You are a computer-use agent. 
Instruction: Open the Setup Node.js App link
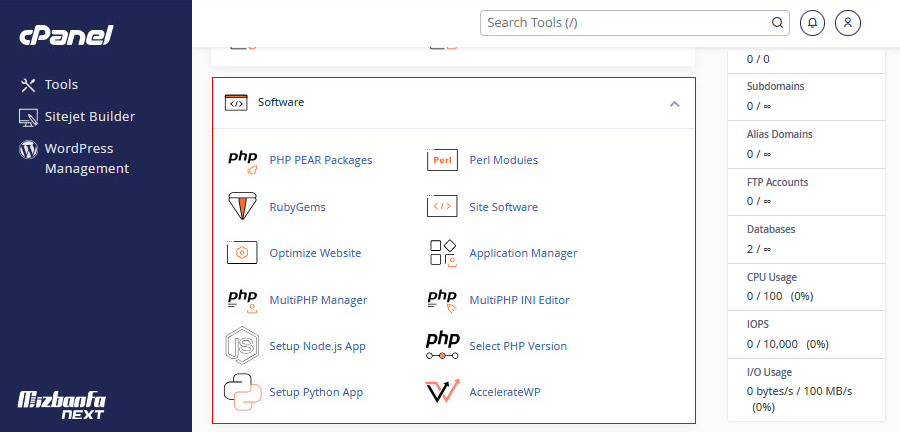317,346
